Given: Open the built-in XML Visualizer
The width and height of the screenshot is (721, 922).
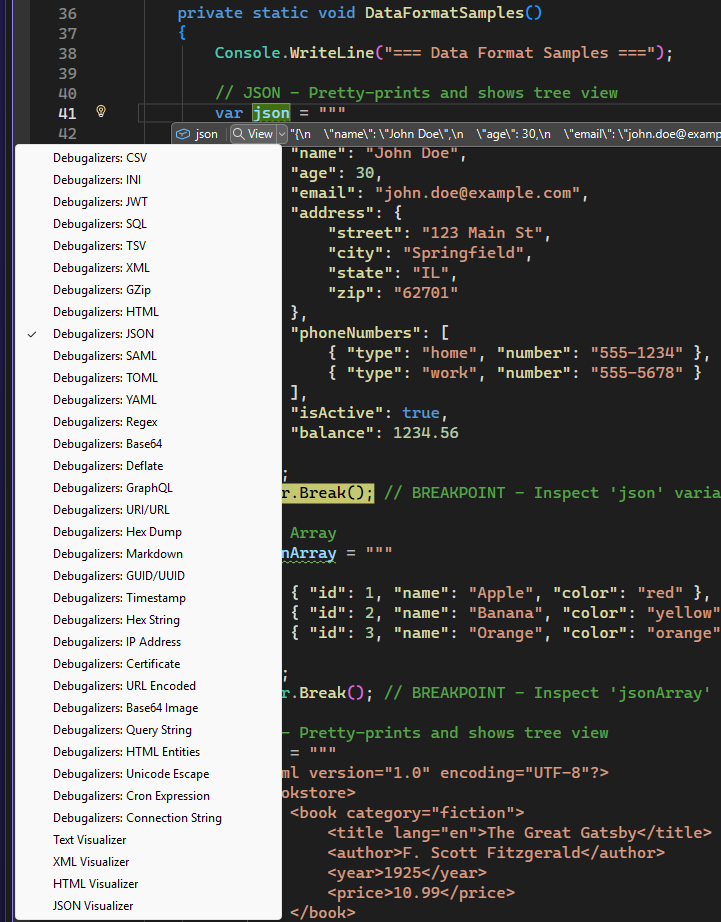Looking at the screenshot, I should click(148, 861).
